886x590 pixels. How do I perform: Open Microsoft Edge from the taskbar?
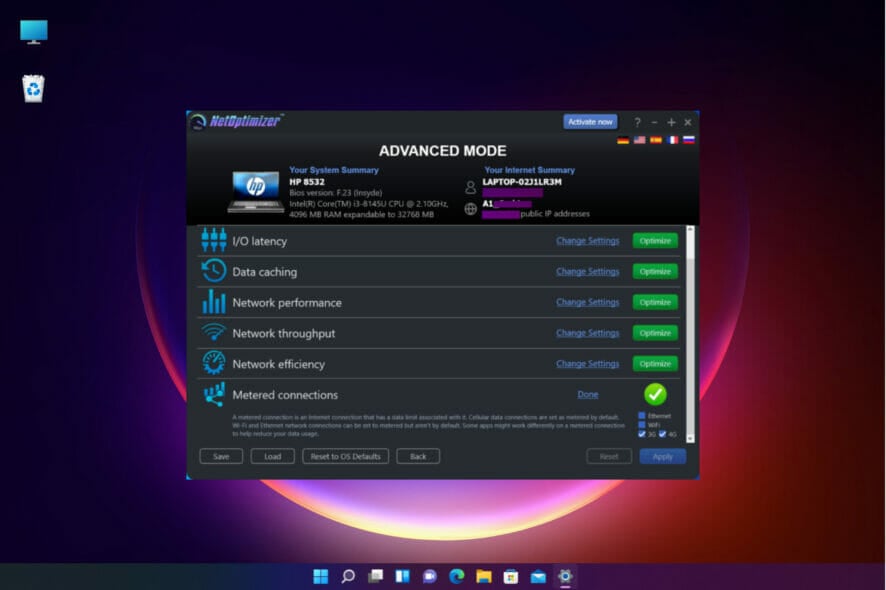(456, 576)
